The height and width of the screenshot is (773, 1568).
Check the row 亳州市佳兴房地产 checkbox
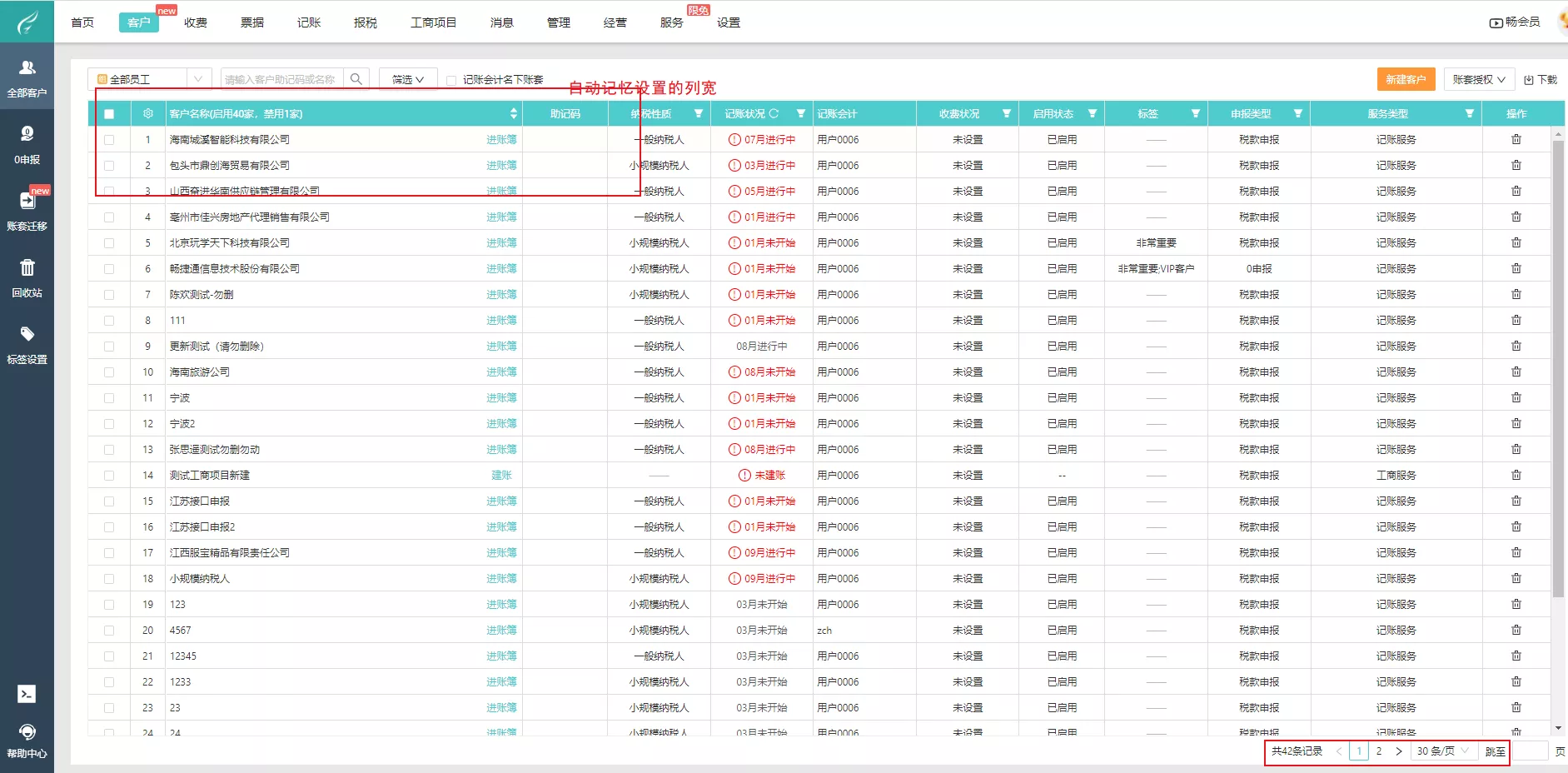click(109, 217)
